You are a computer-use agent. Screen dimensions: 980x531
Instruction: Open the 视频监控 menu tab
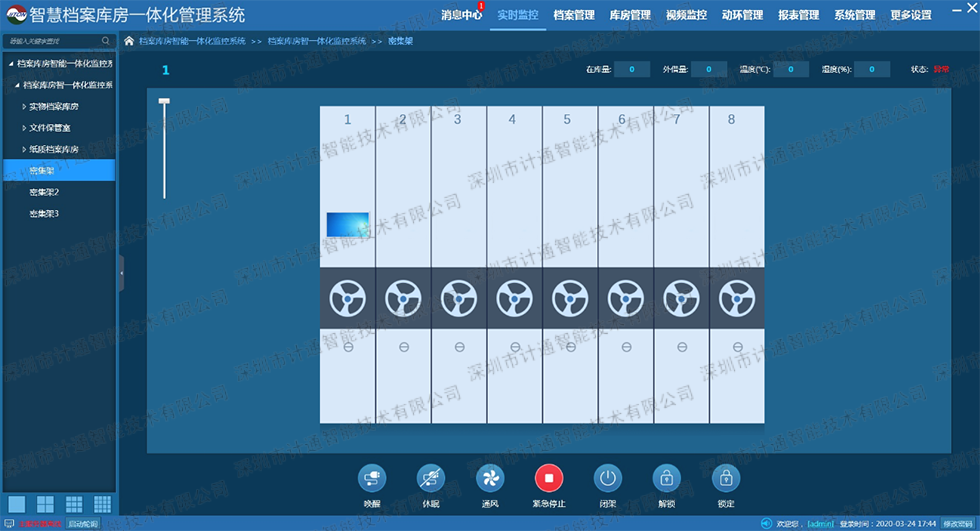tap(686, 15)
